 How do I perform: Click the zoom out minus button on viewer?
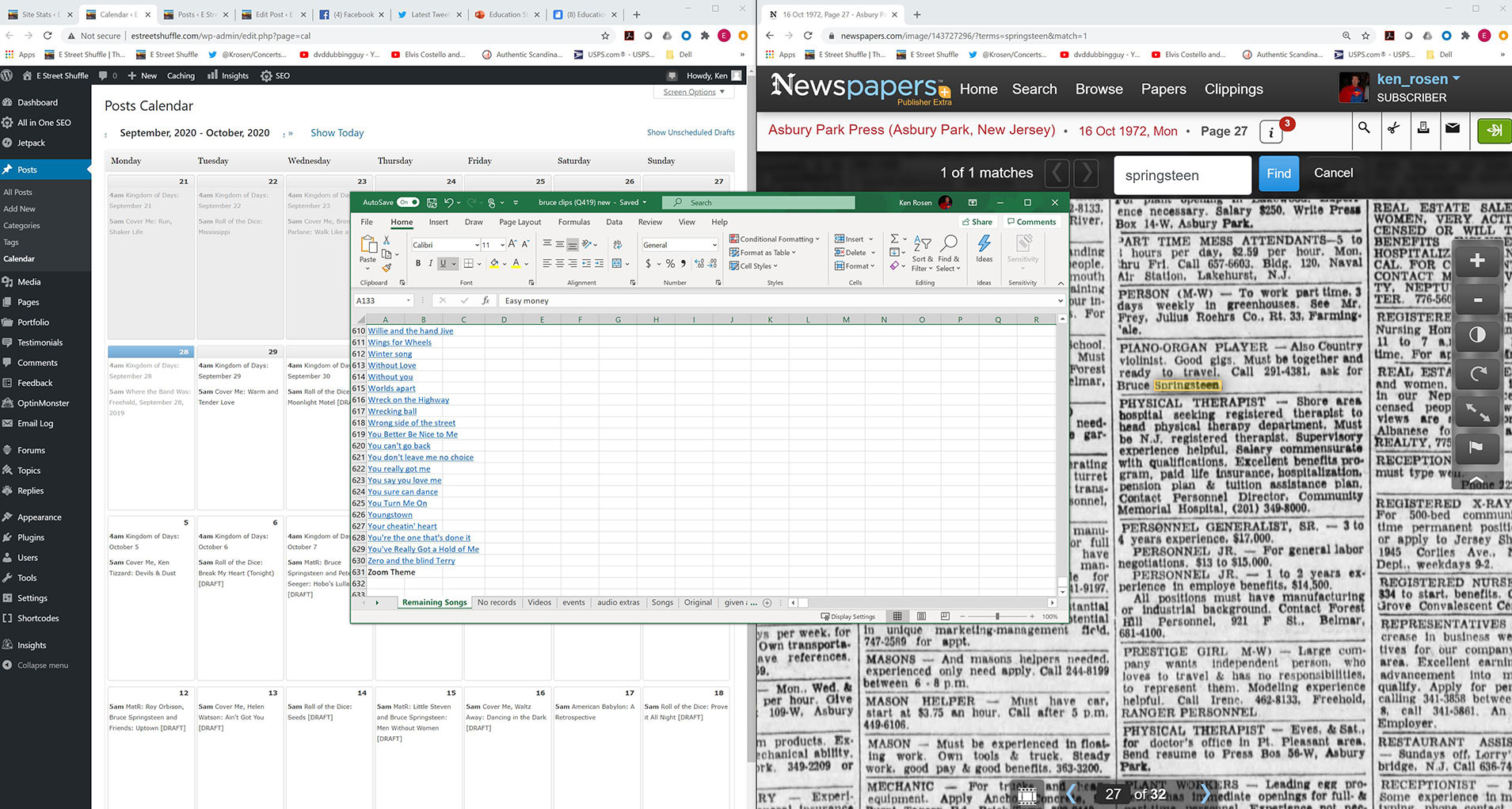tap(1477, 300)
